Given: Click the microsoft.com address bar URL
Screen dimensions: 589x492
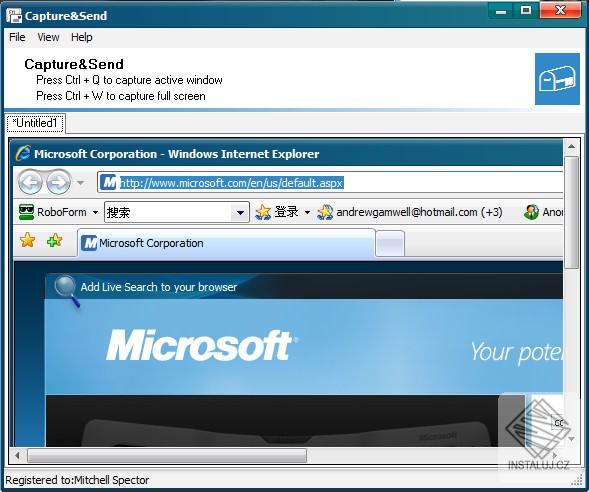Looking at the screenshot, I should click(x=231, y=183).
